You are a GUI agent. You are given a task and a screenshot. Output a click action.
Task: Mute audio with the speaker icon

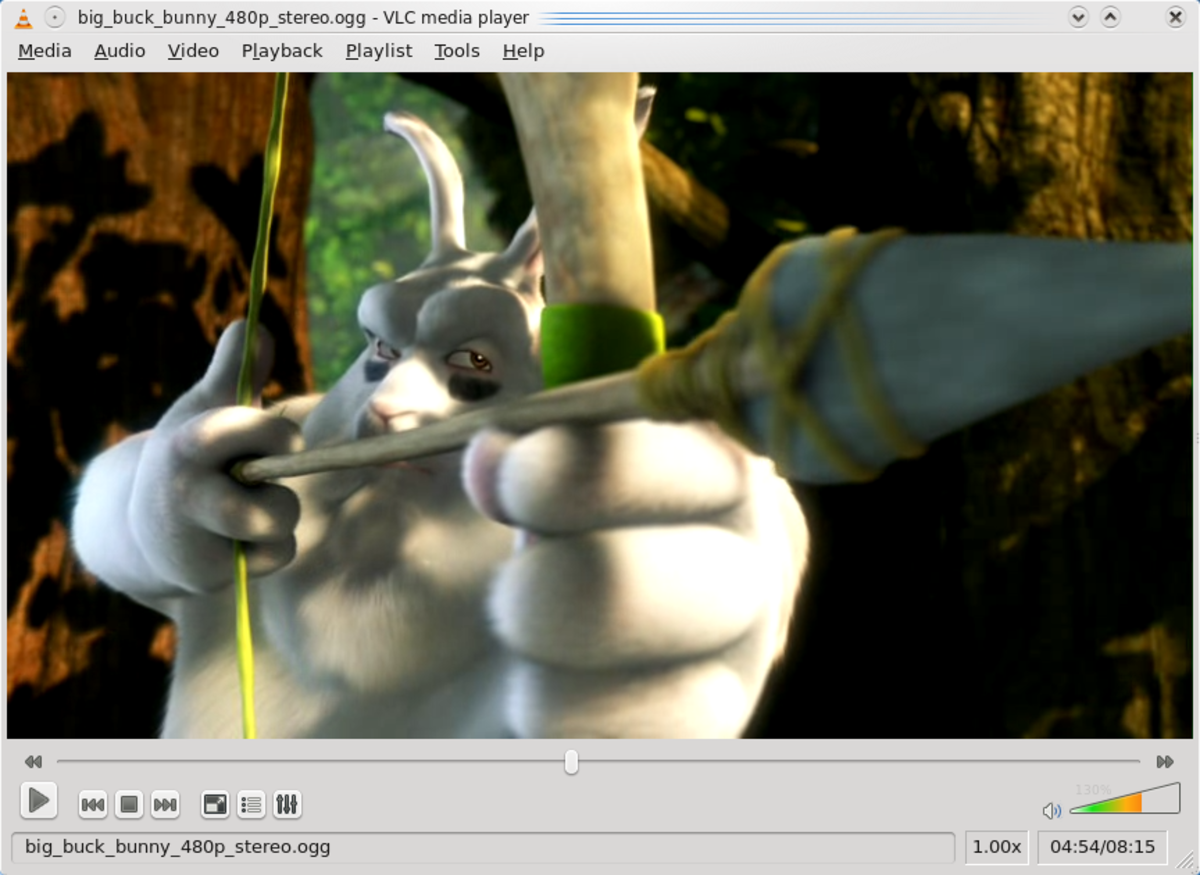coord(1051,810)
